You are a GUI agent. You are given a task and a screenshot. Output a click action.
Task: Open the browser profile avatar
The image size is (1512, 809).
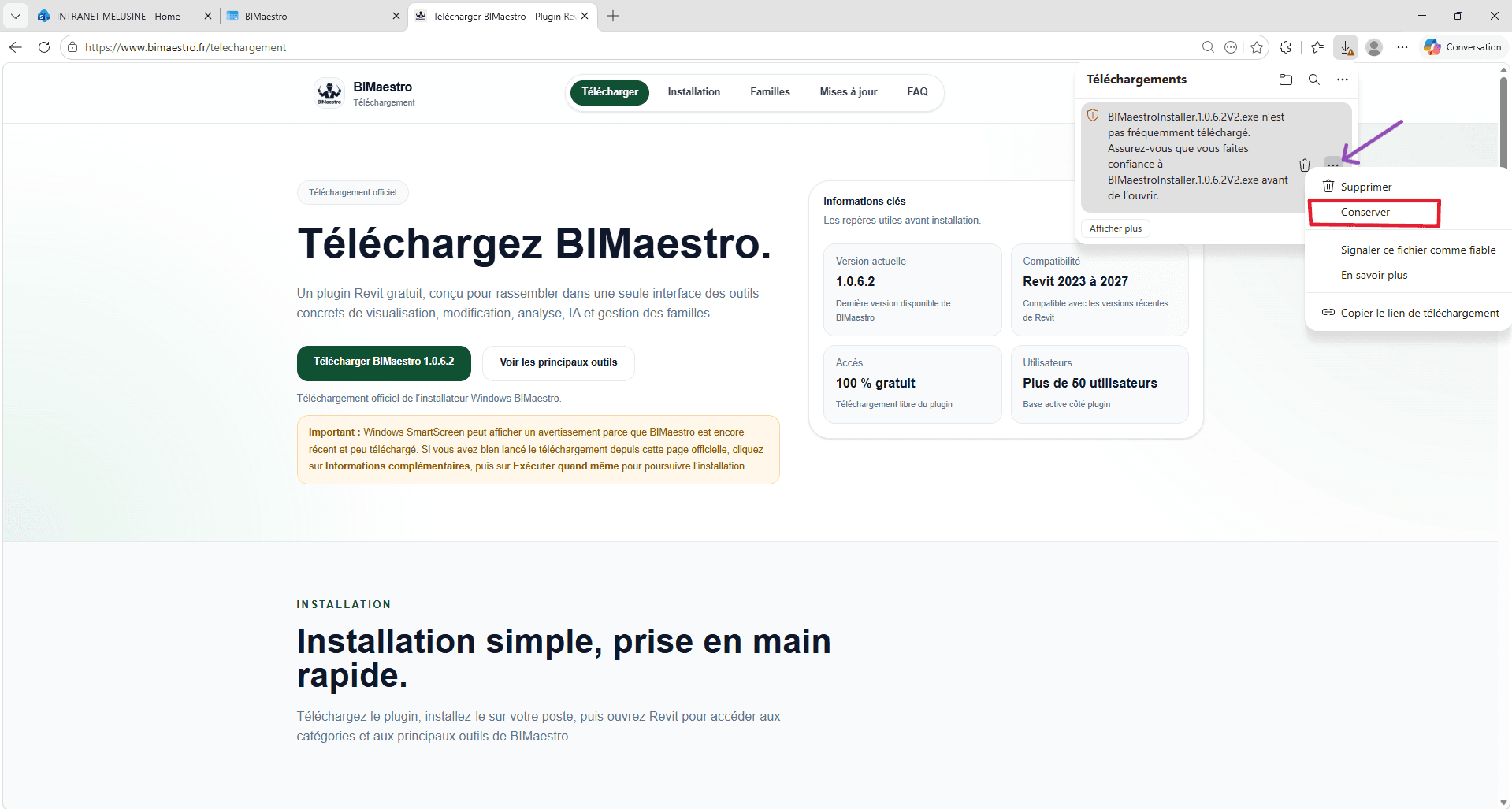[1374, 47]
